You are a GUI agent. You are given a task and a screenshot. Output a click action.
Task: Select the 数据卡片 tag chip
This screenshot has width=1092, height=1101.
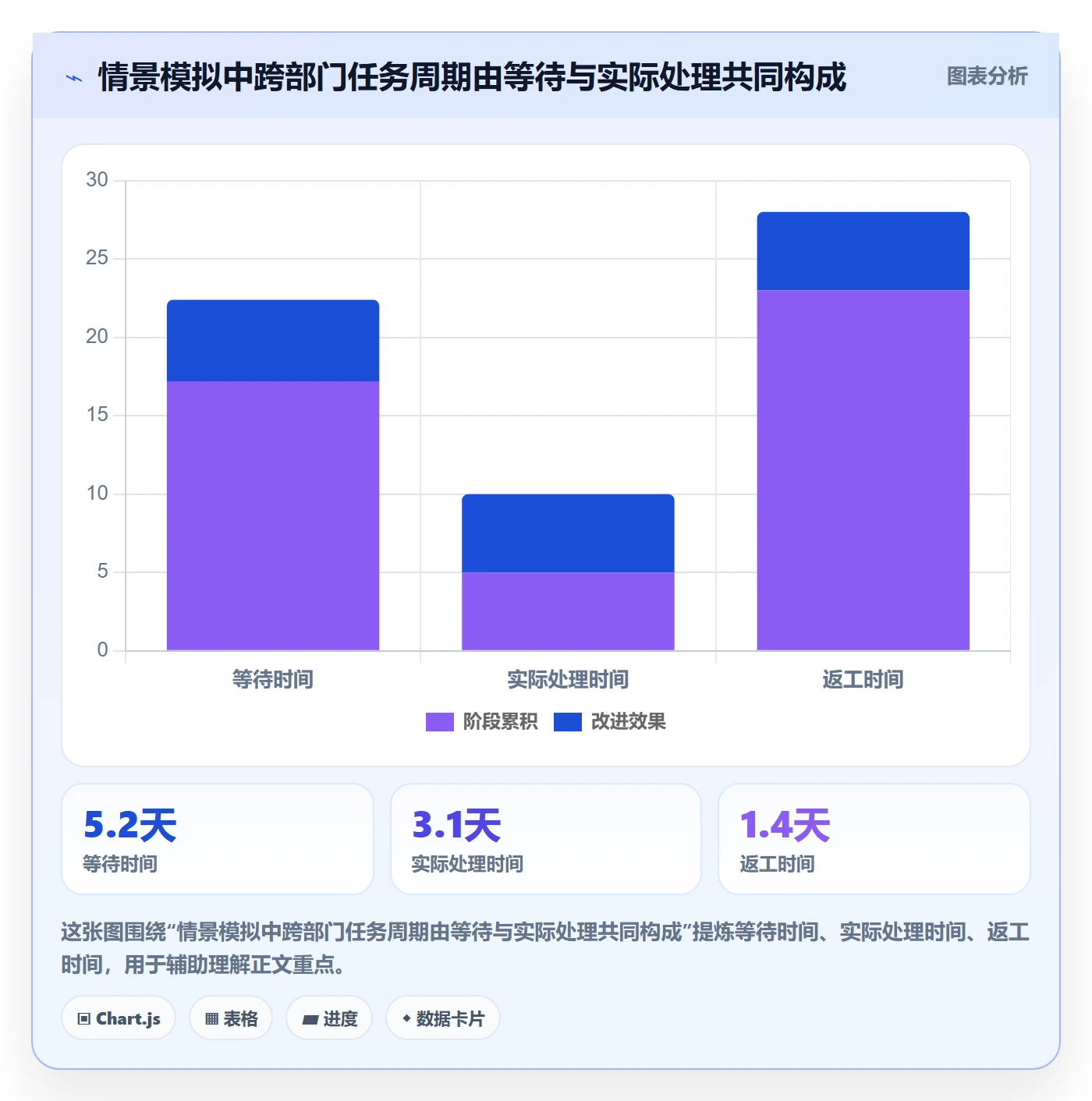point(442,1018)
